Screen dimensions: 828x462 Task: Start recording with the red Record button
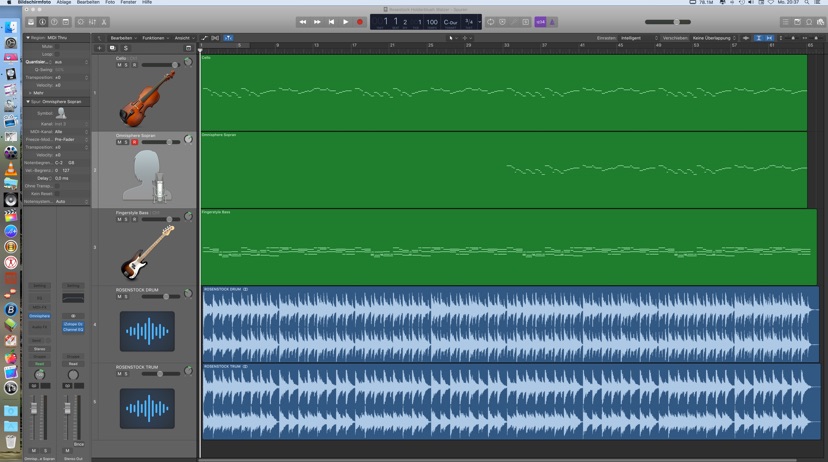click(360, 22)
